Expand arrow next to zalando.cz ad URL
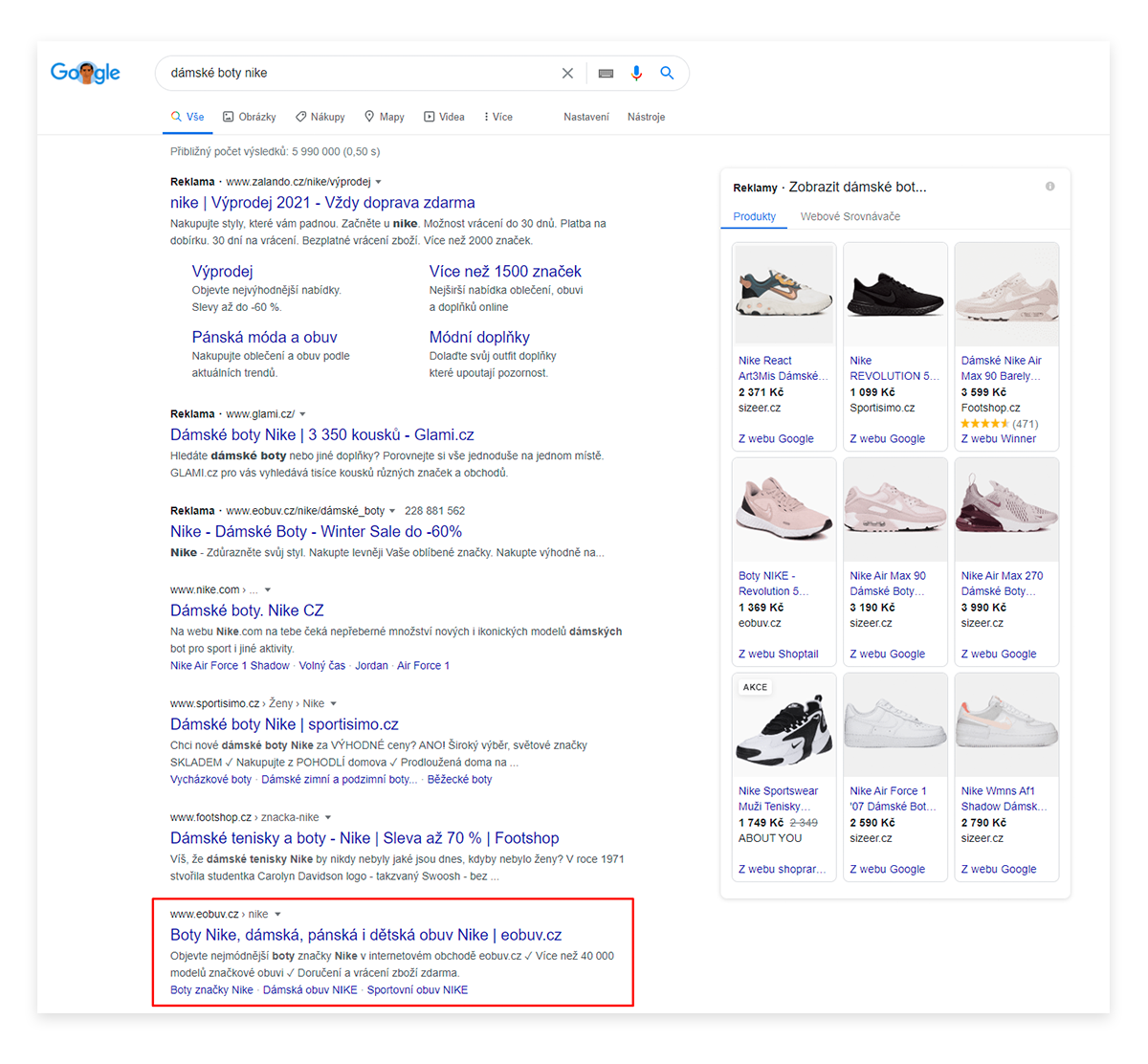Viewport: 1148px width, 1064px height. click(x=378, y=182)
